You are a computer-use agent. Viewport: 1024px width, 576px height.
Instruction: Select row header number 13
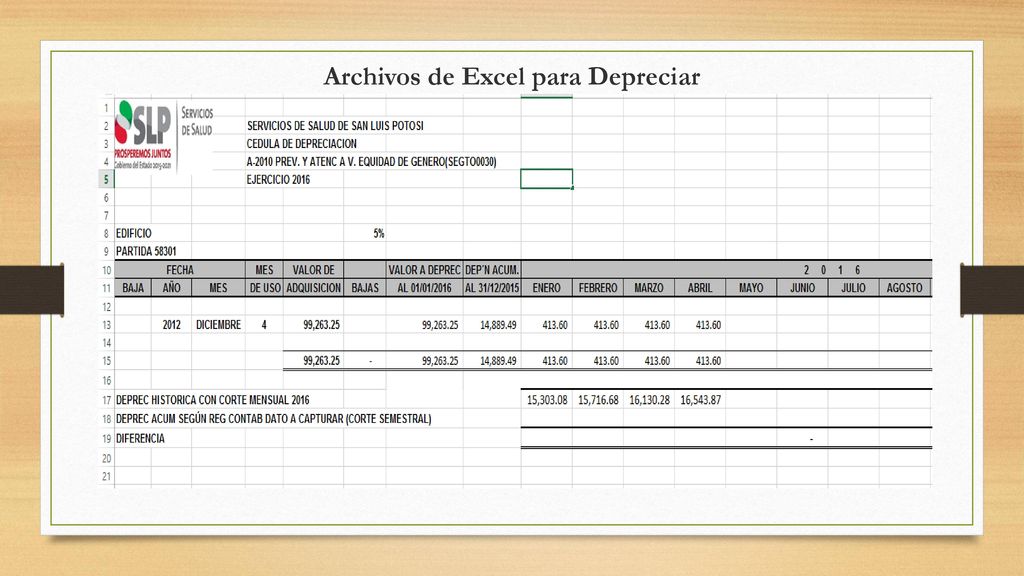click(106, 325)
